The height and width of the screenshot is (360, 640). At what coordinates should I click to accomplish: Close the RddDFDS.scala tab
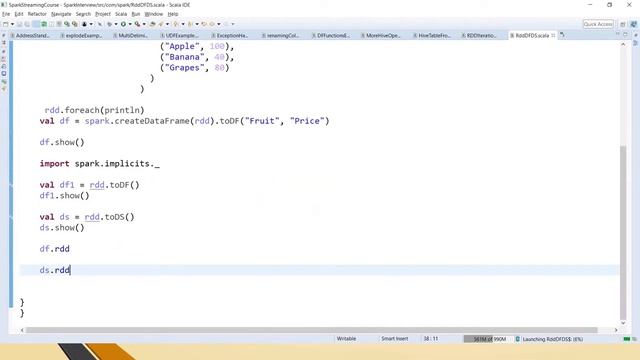coord(553,36)
